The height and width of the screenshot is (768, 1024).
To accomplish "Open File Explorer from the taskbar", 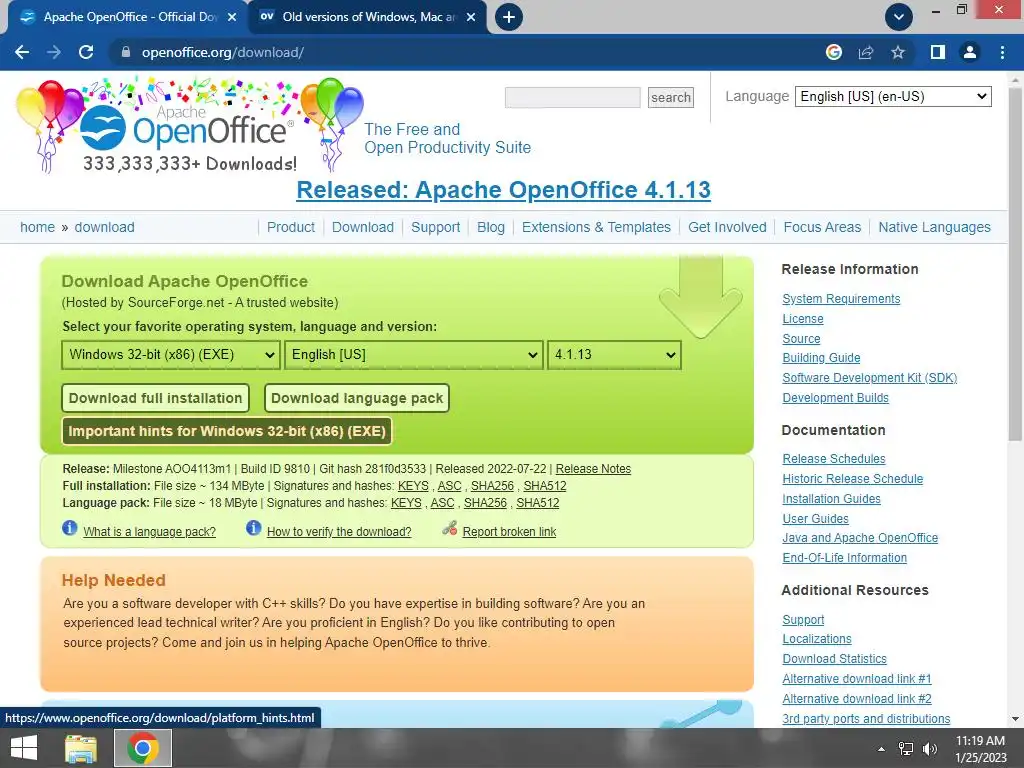I will click(x=81, y=748).
